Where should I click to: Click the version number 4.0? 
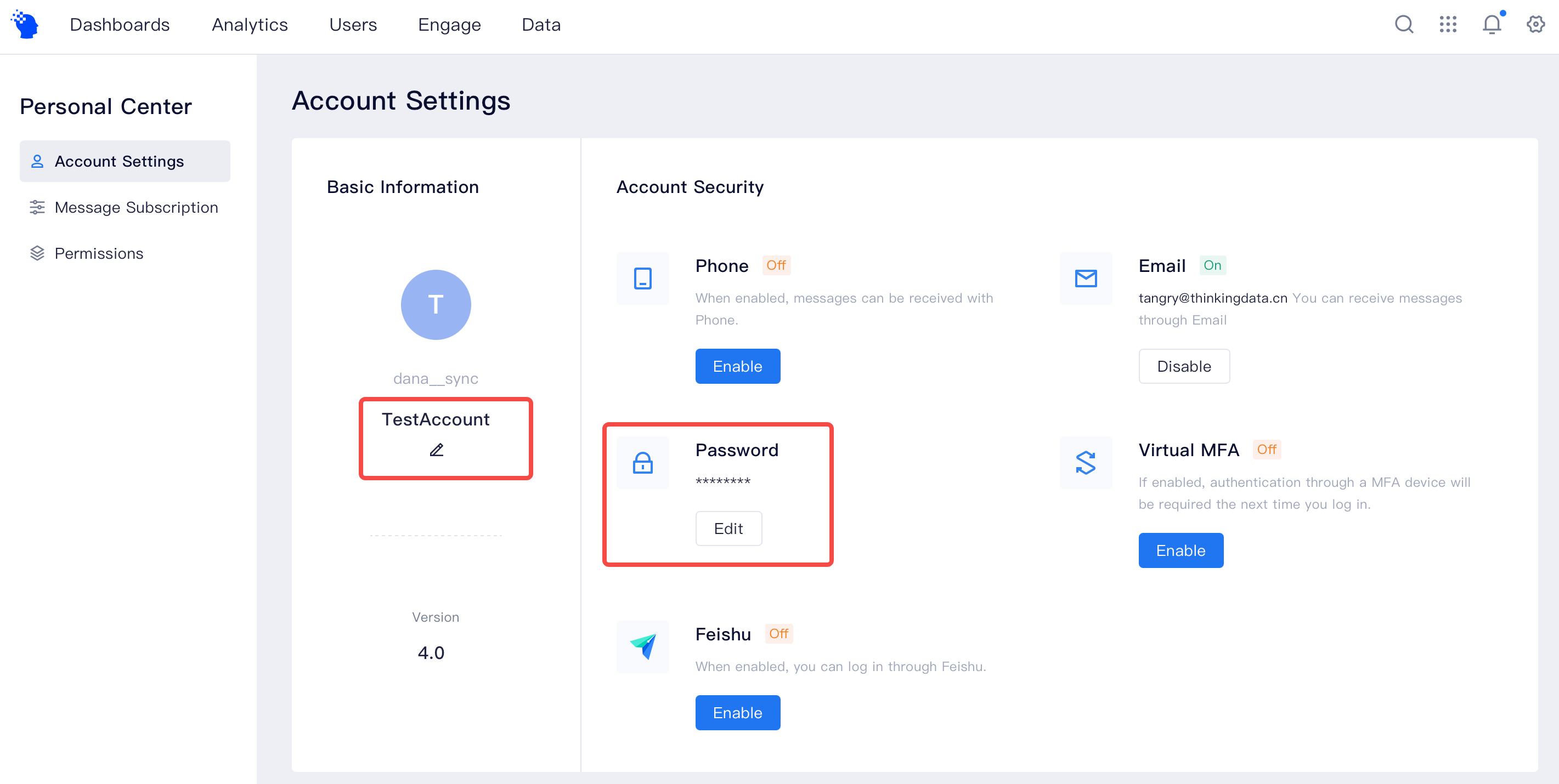tap(431, 654)
